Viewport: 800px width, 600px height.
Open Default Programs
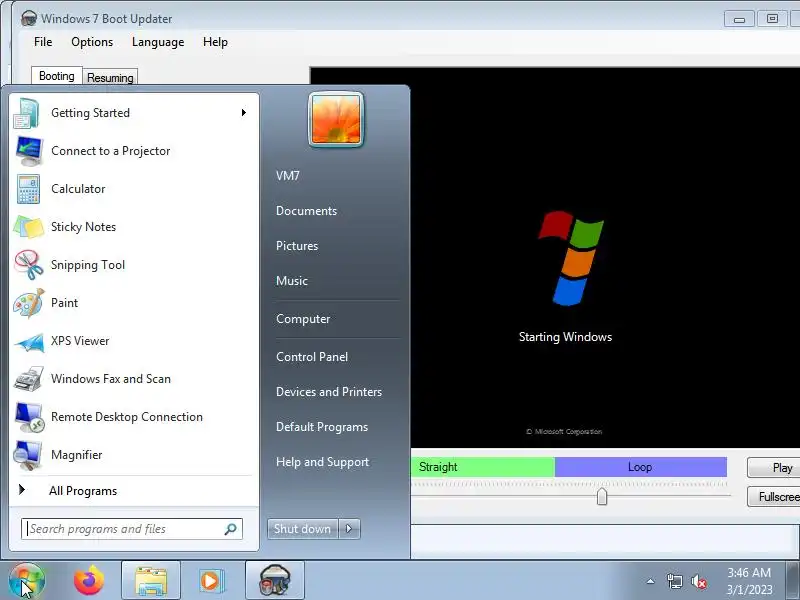[x=321, y=427]
